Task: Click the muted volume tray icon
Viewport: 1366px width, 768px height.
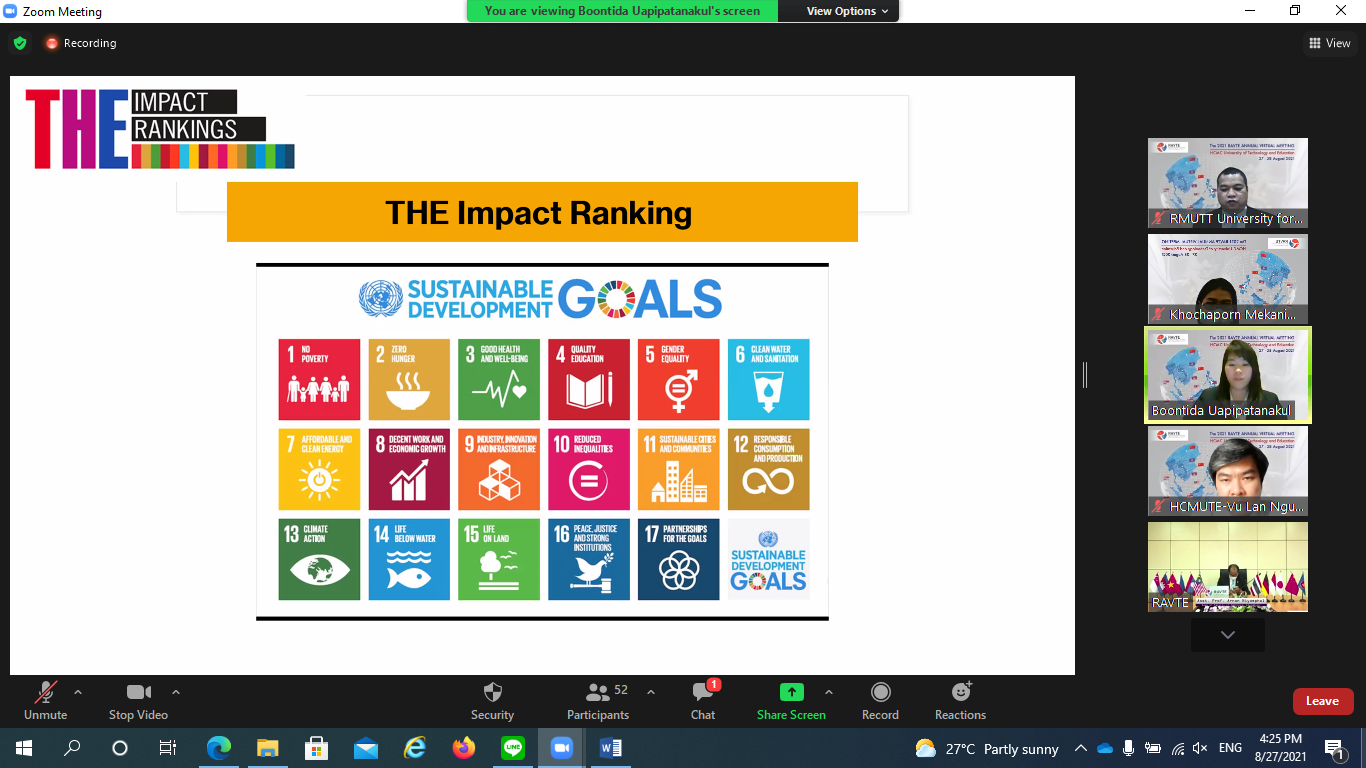Action: tap(1200, 748)
